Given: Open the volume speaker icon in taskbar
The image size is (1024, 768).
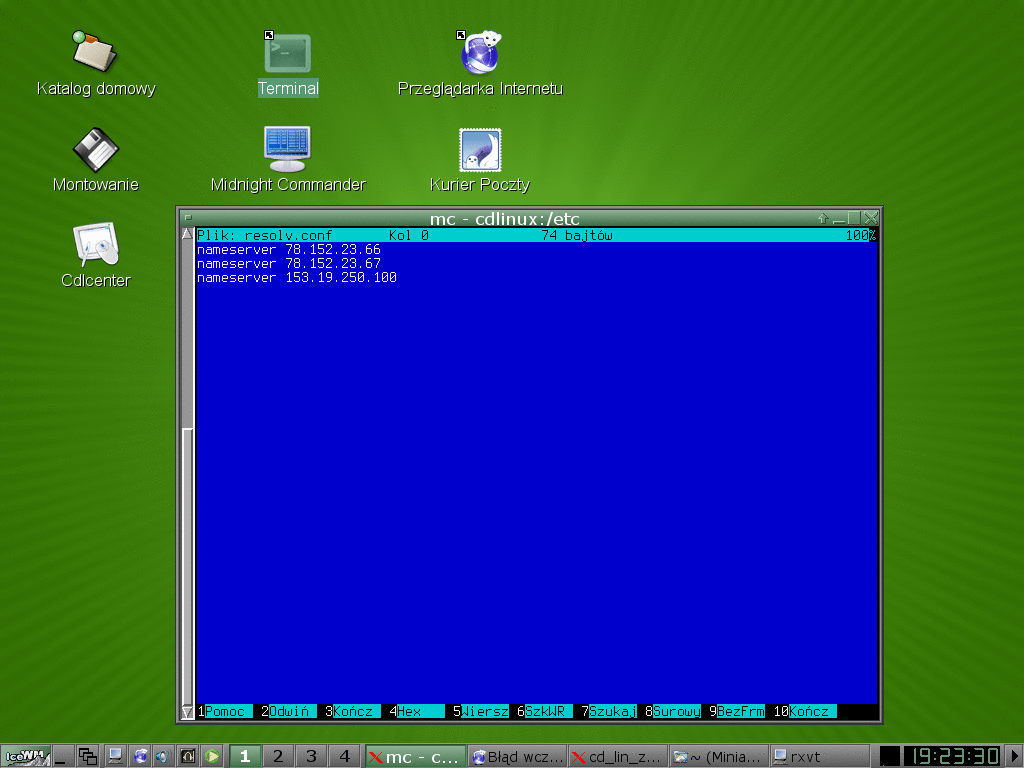Looking at the screenshot, I should click(163, 757).
